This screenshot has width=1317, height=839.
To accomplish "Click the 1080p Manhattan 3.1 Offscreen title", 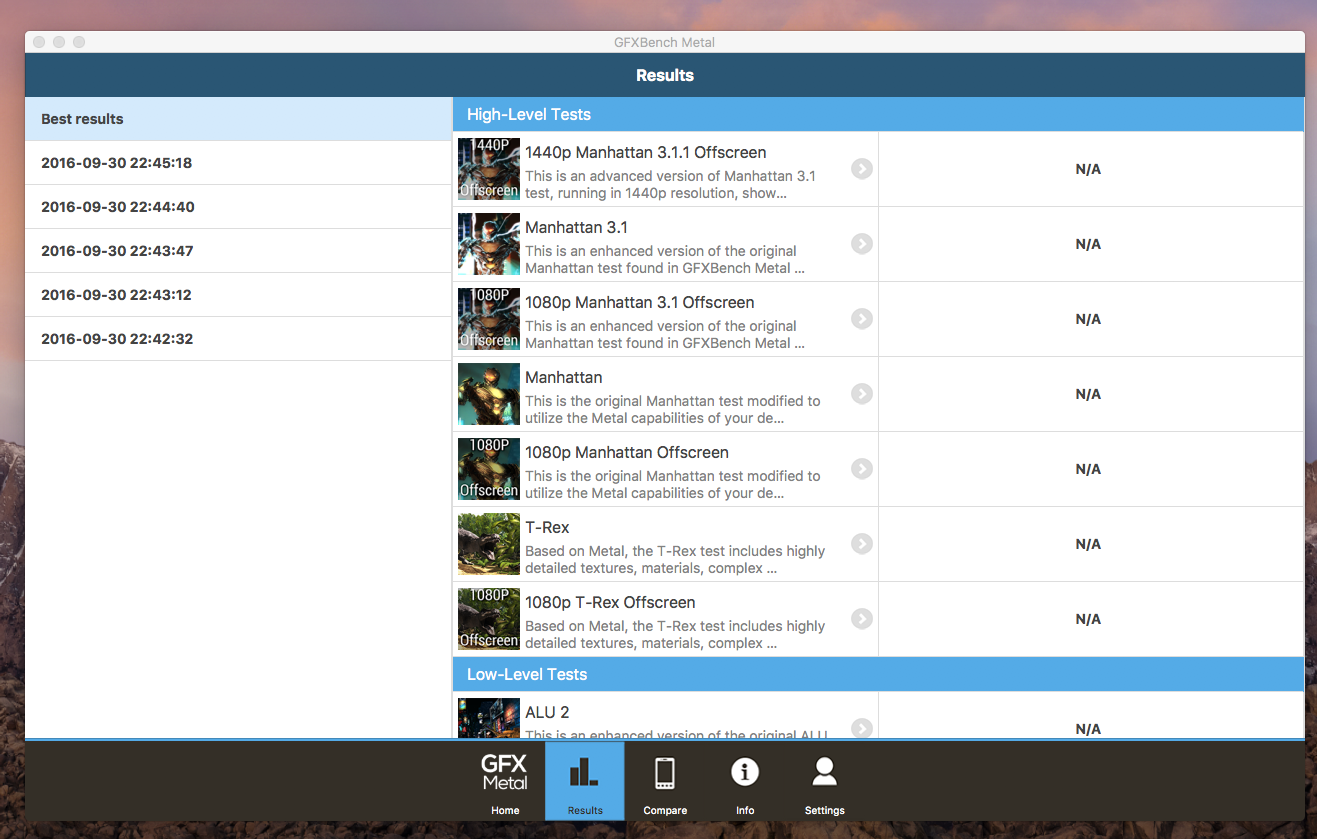I will 640,303.
